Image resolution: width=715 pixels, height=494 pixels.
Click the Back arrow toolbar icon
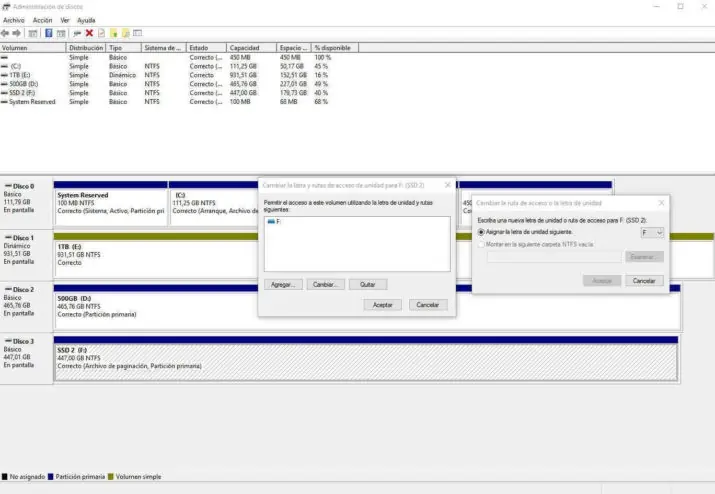tap(5, 33)
